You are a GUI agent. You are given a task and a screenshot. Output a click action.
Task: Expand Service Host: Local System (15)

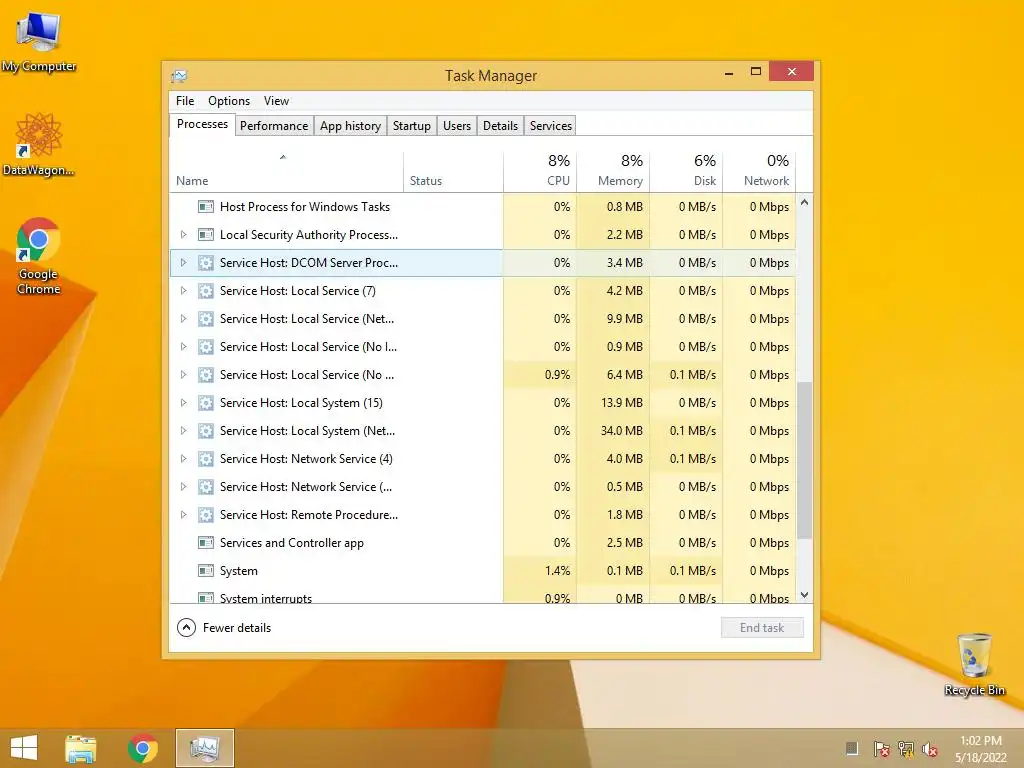pos(184,403)
